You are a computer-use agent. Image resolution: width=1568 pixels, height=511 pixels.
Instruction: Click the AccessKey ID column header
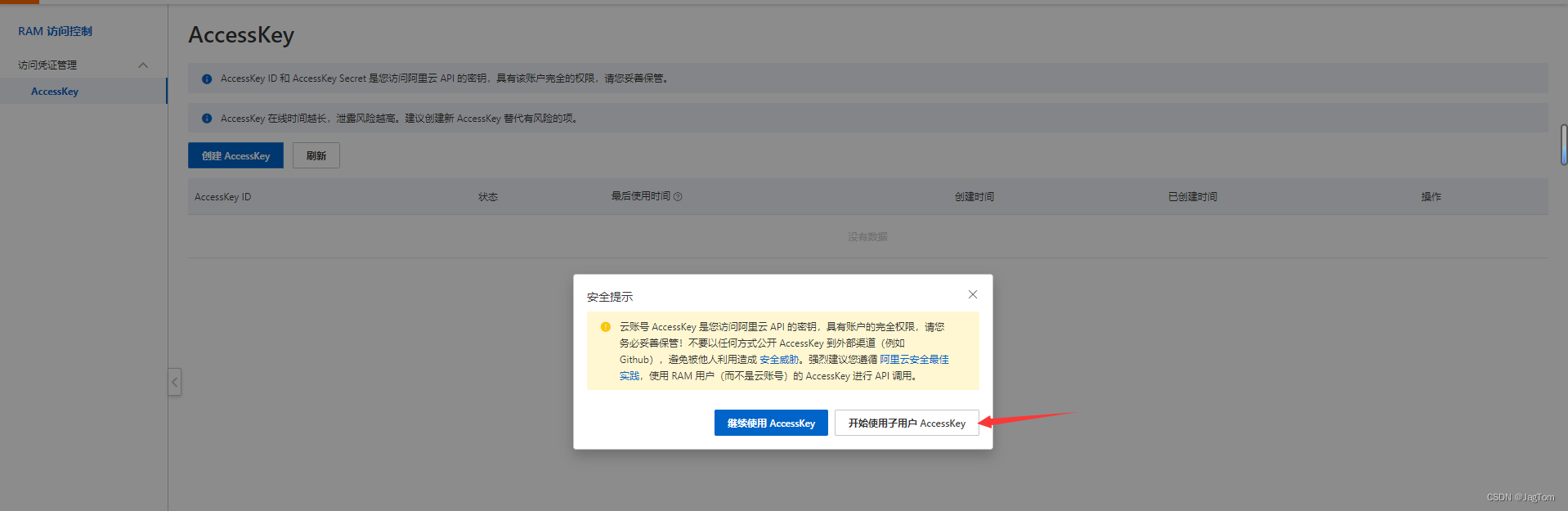(x=222, y=197)
